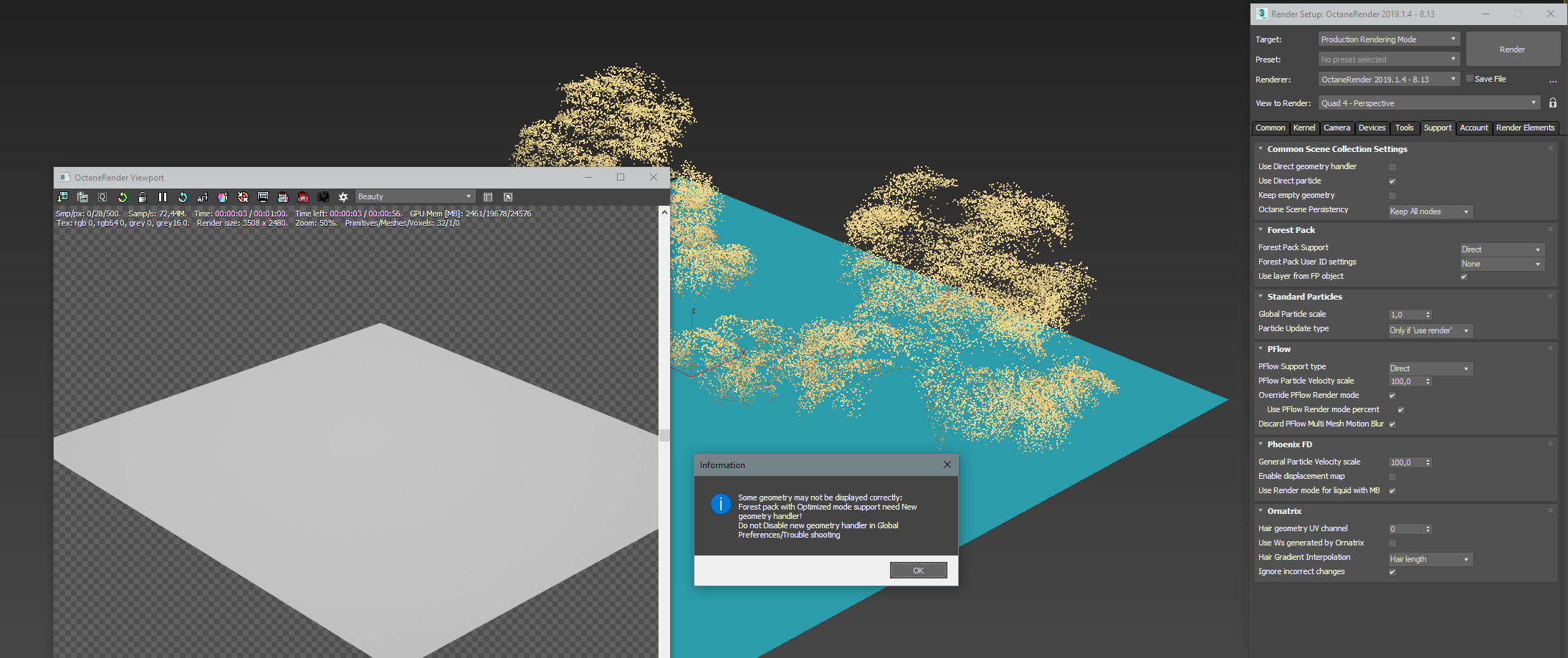Toggle Use Direct particle checkbox
This screenshot has height=658, width=1568.
[x=1392, y=181]
